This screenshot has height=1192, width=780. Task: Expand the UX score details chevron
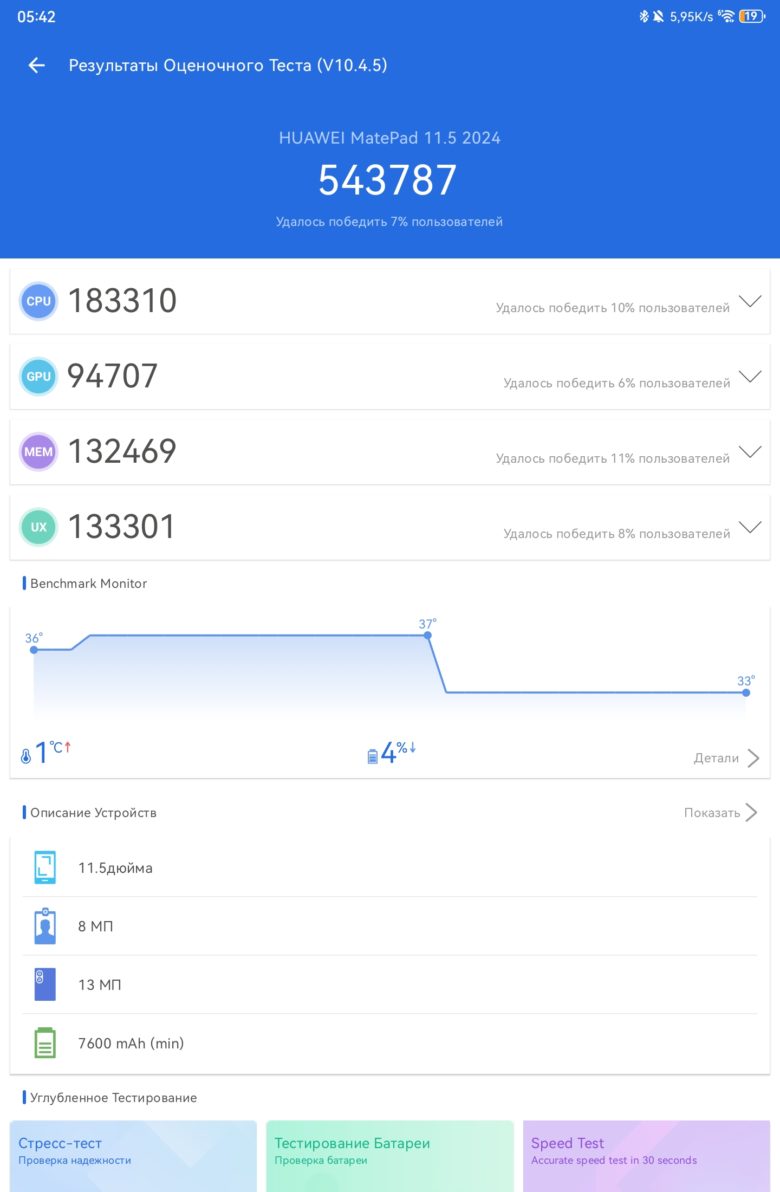[x=750, y=527]
